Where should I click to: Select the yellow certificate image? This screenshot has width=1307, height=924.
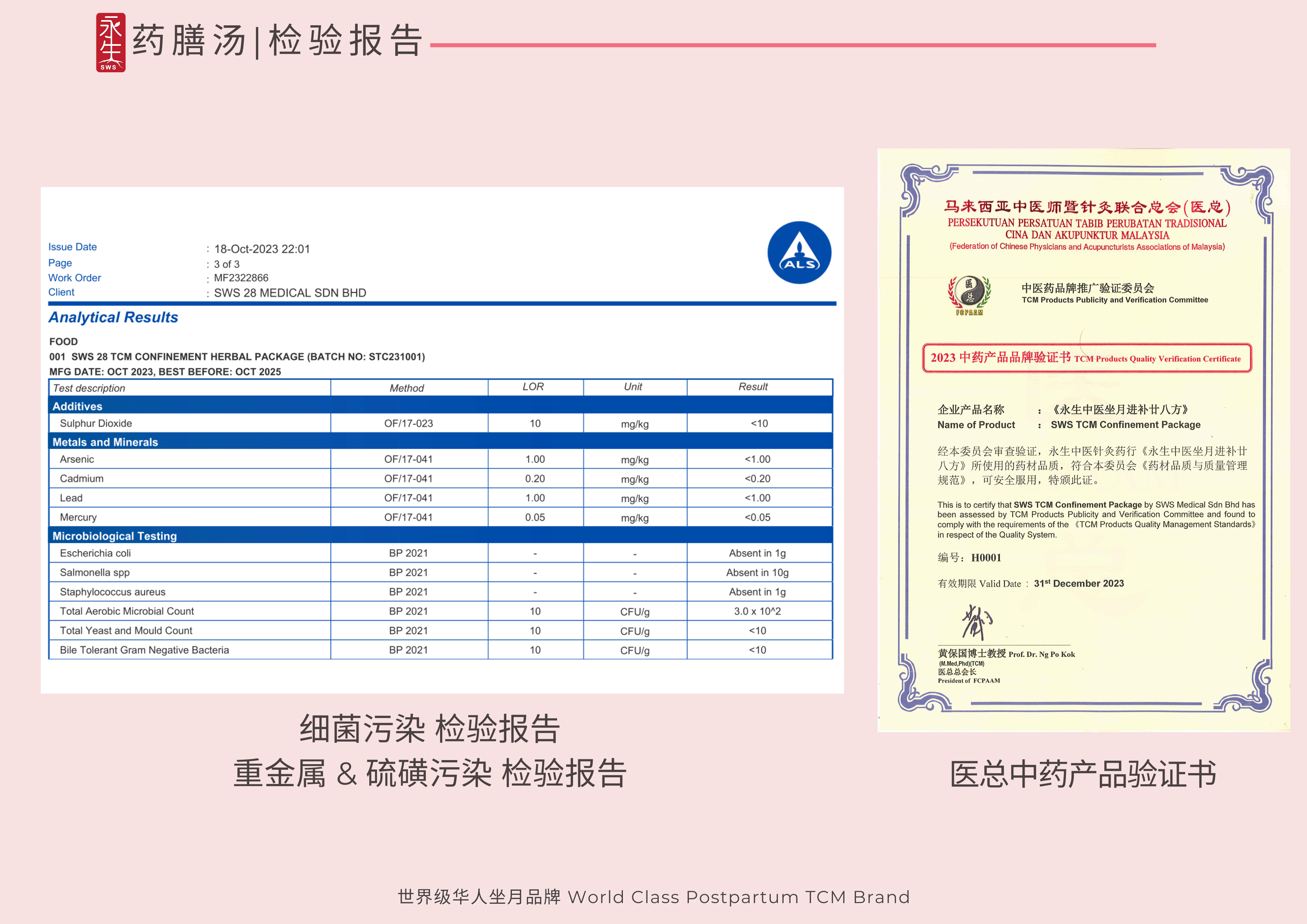(1083, 440)
